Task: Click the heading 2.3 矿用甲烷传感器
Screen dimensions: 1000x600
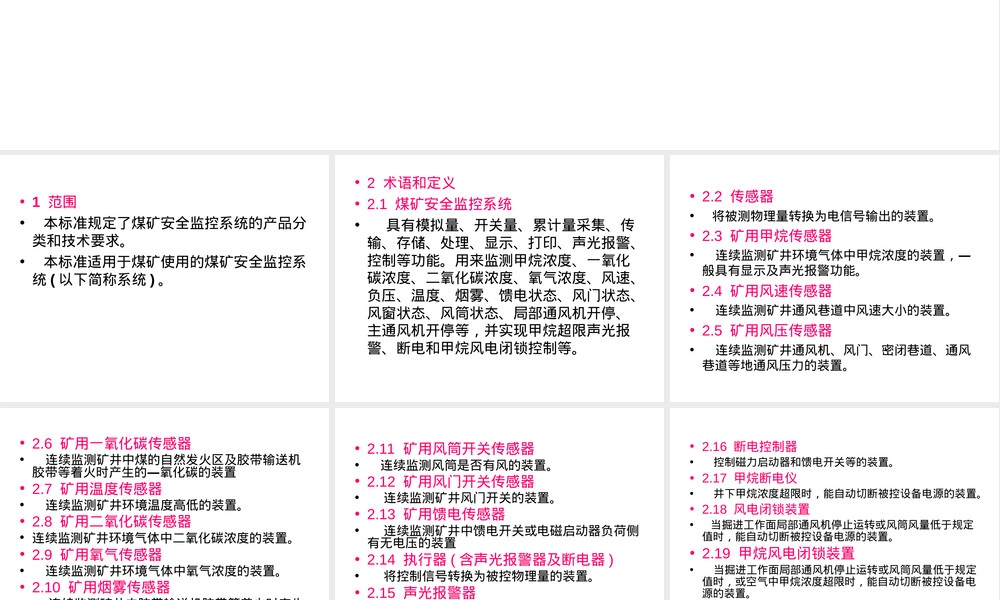Action: 767,236
